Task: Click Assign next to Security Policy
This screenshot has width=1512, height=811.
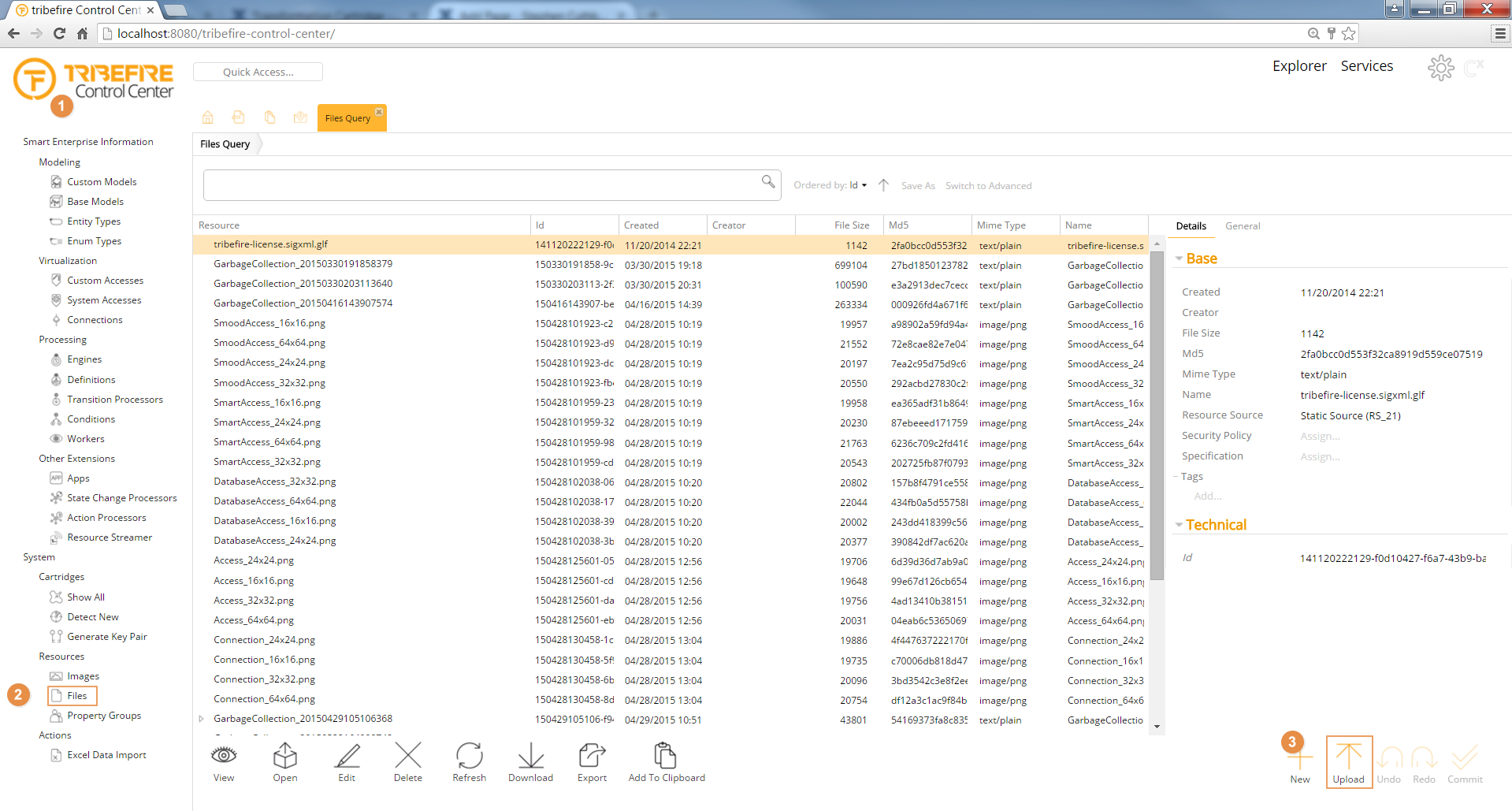Action: click(1320, 436)
